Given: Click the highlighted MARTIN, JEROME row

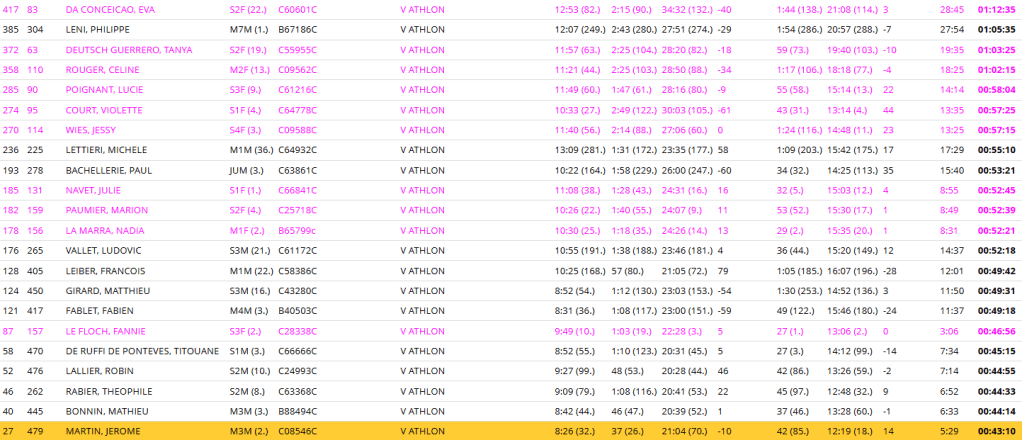Looking at the screenshot, I should [x=102, y=431].
